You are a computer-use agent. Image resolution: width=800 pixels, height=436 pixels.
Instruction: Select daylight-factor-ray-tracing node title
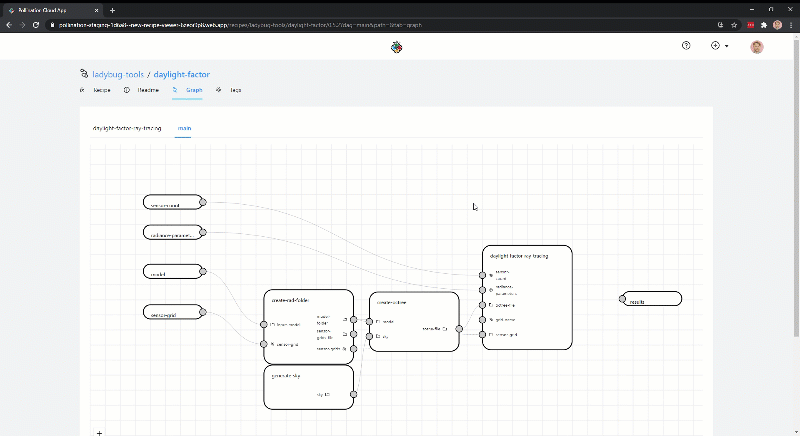(519, 256)
